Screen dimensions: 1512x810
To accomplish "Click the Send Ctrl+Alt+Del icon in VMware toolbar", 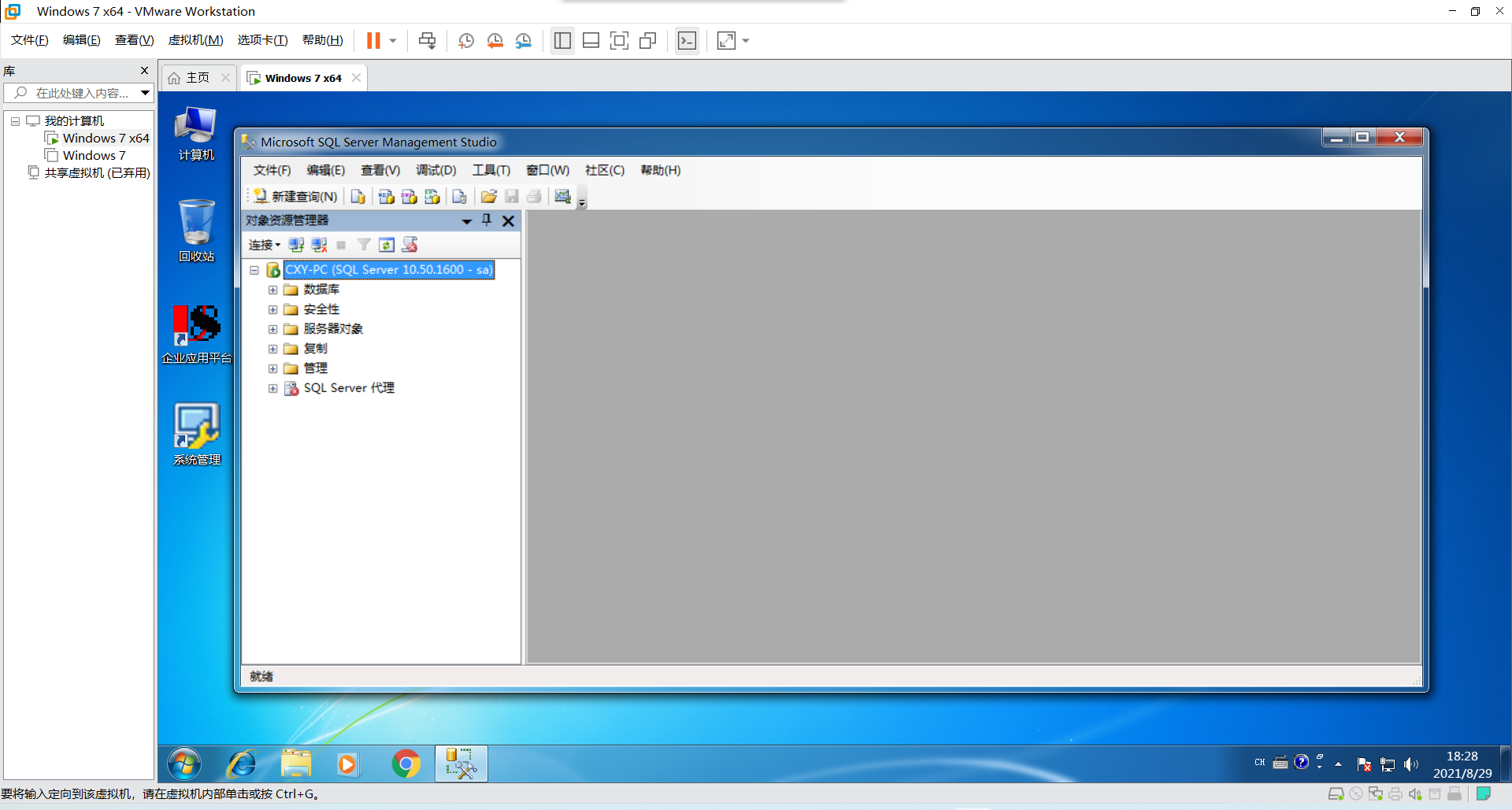I will pyautogui.click(x=427, y=41).
